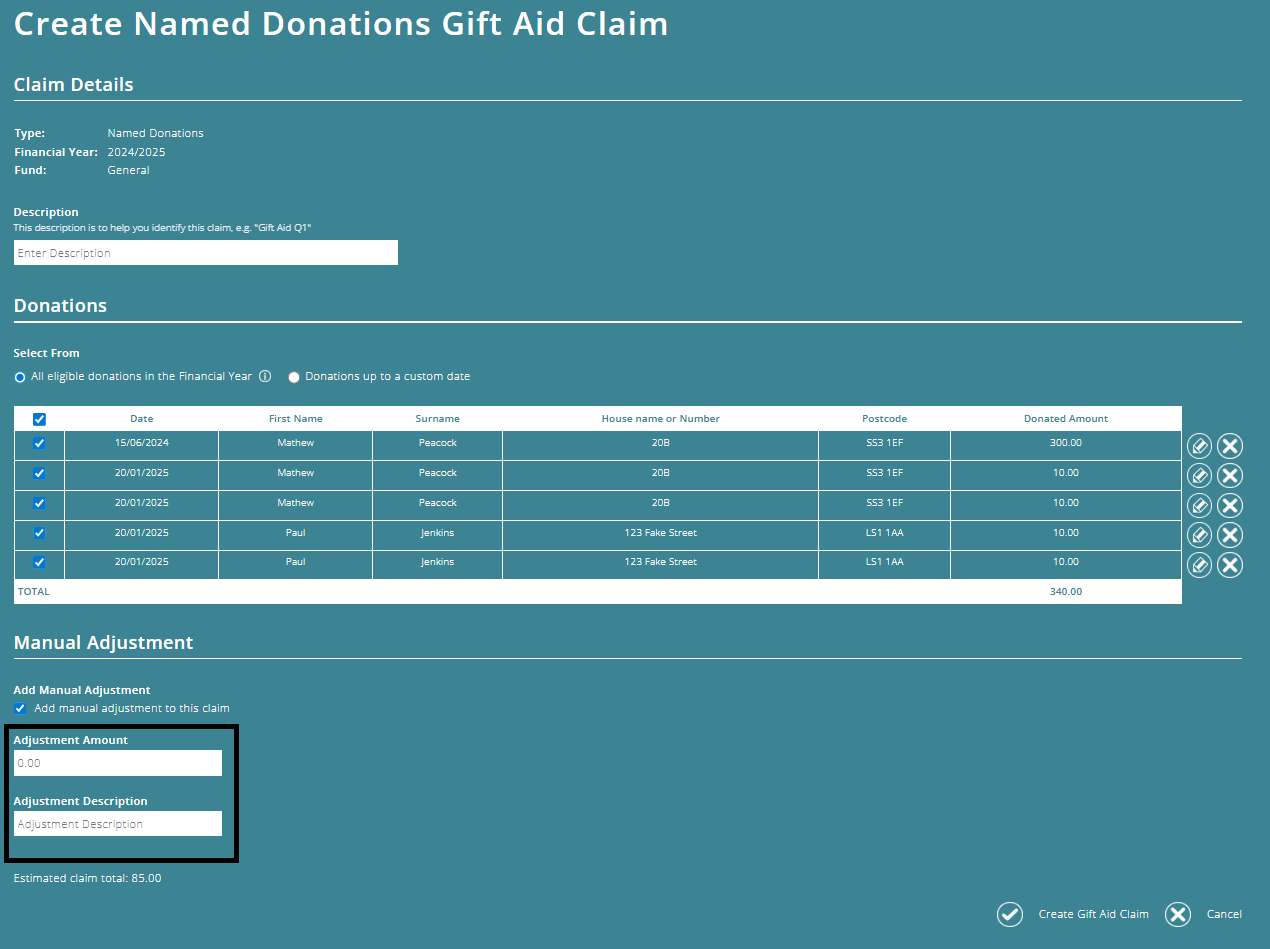Click the X icon beside Cancel
This screenshot has width=1270, height=949.
pyautogui.click(x=1177, y=914)
